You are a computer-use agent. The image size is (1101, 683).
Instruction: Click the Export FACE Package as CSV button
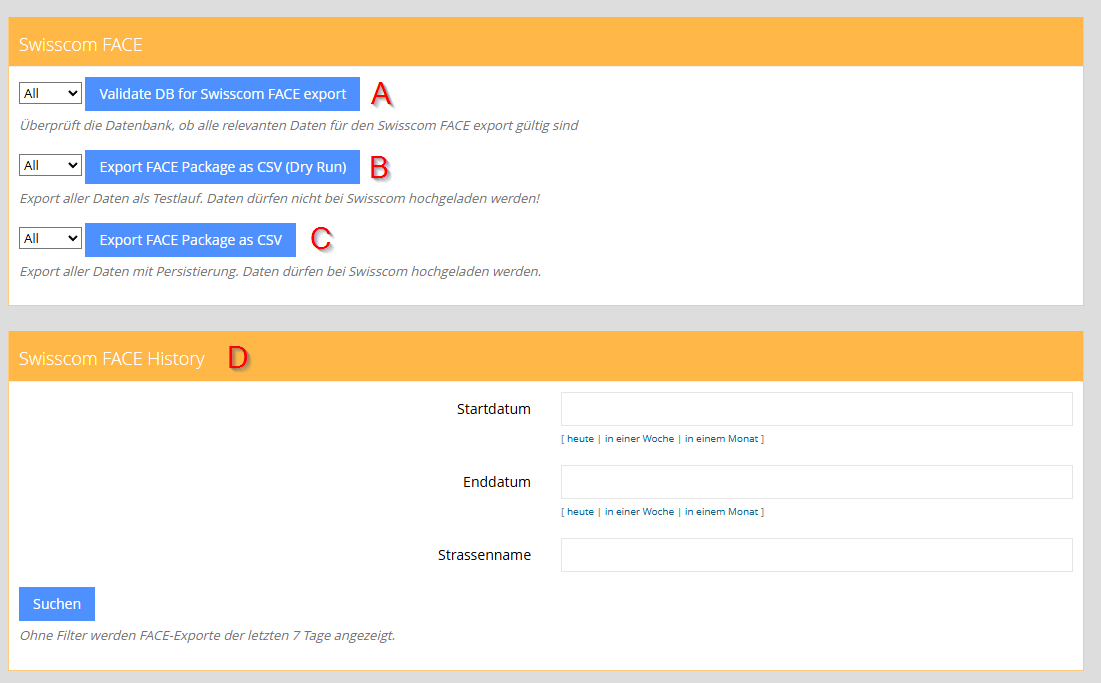[190, 240]
